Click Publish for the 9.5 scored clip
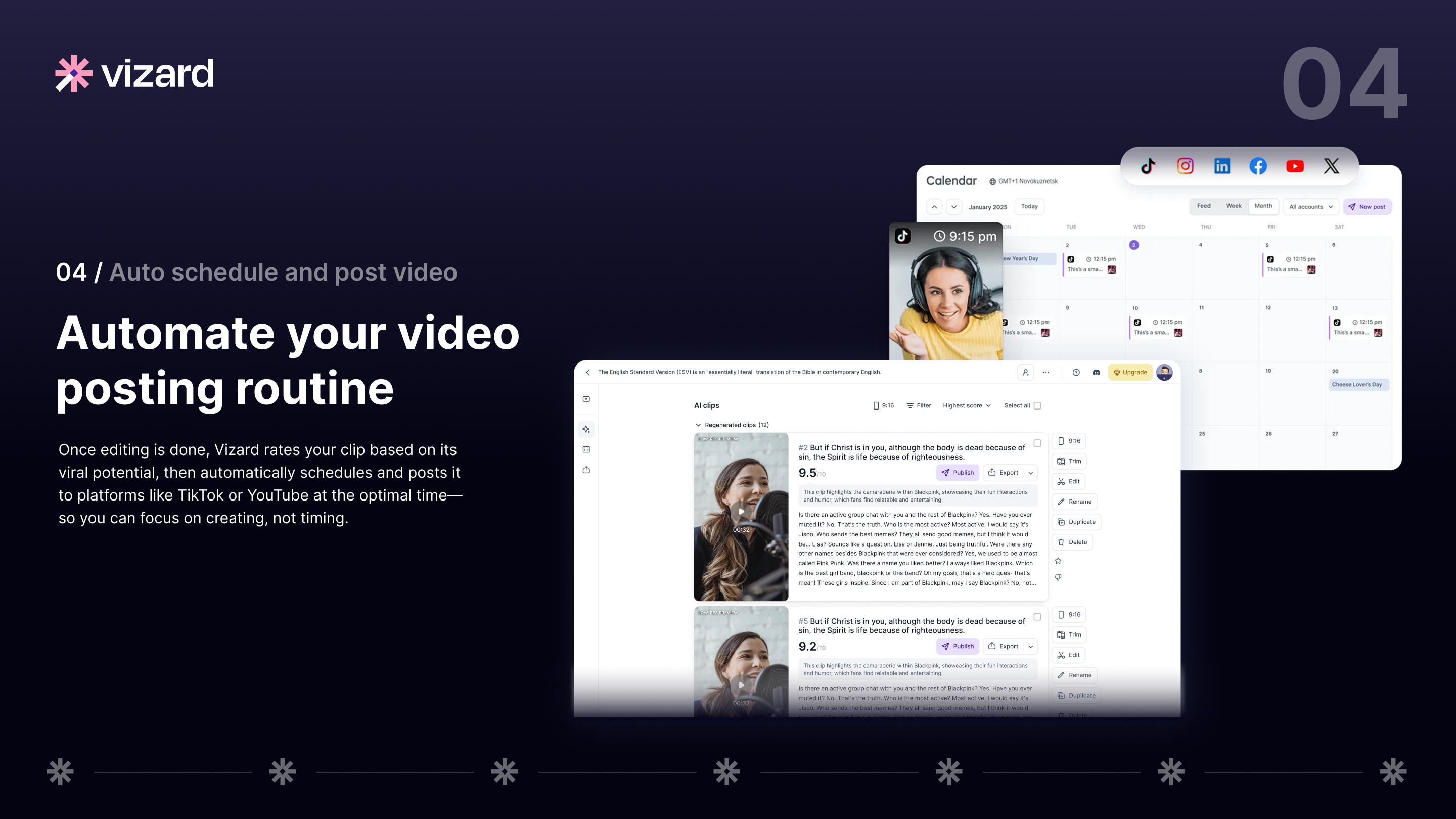 [x=958, y=473]
